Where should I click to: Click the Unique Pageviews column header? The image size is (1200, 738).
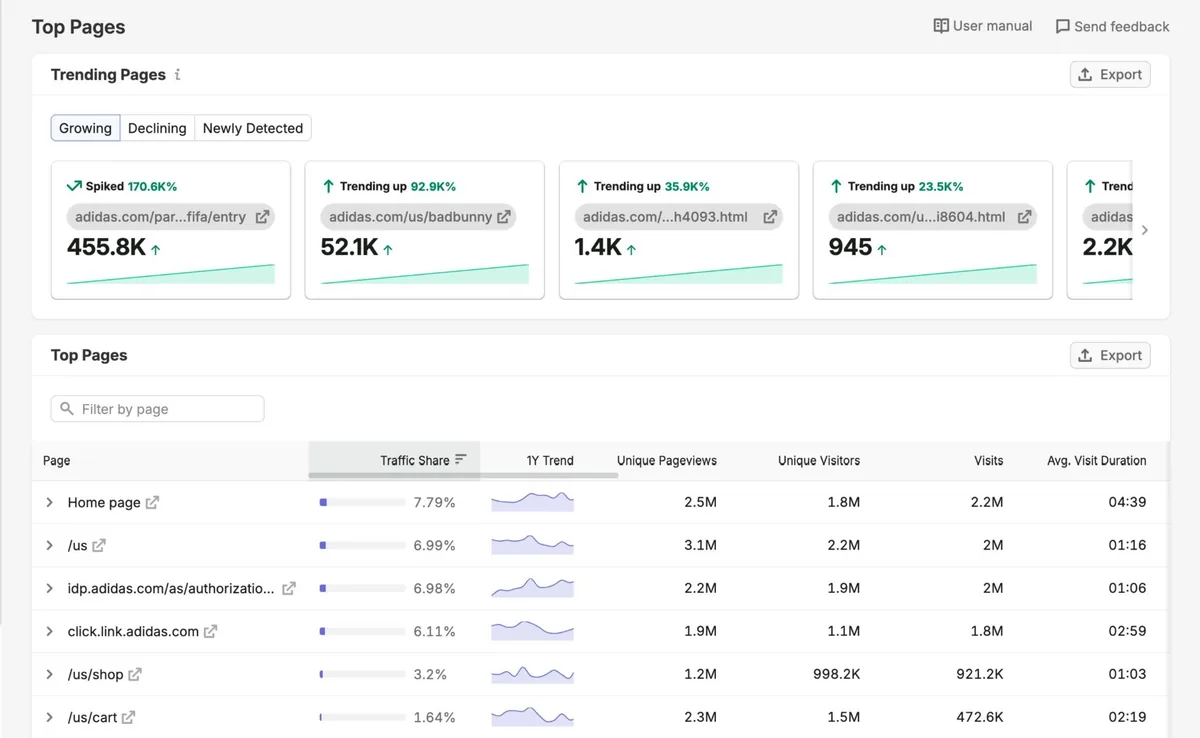pyautogui.click(x=667, y=461)
